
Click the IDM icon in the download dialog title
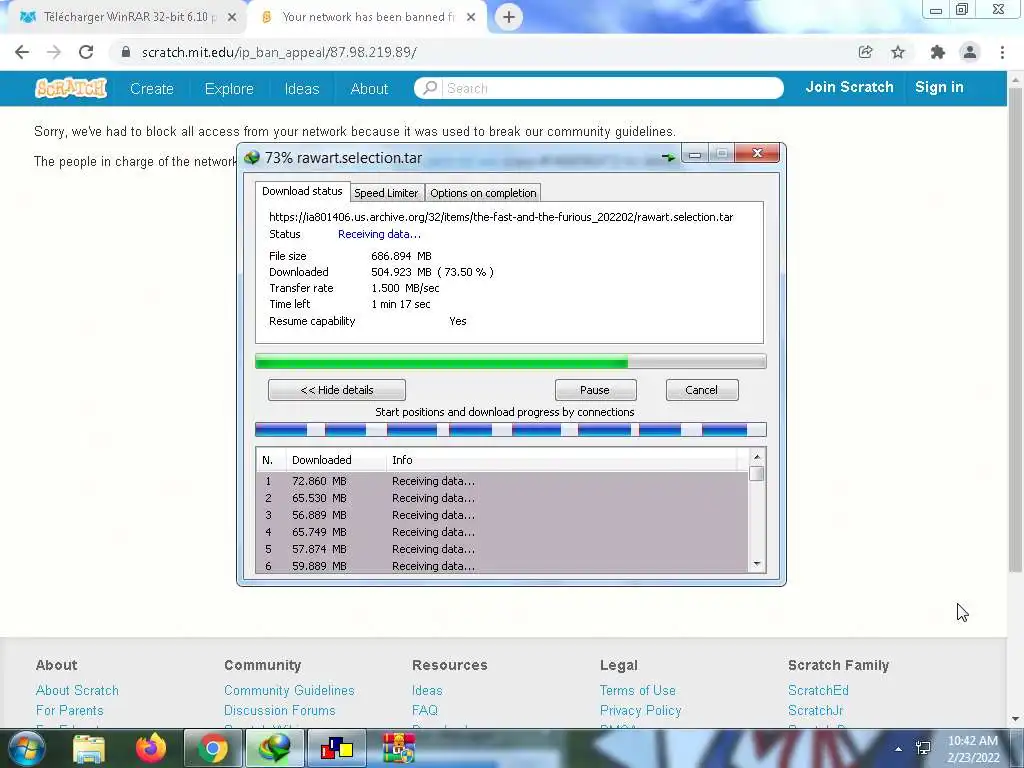[x=251, y=157]
